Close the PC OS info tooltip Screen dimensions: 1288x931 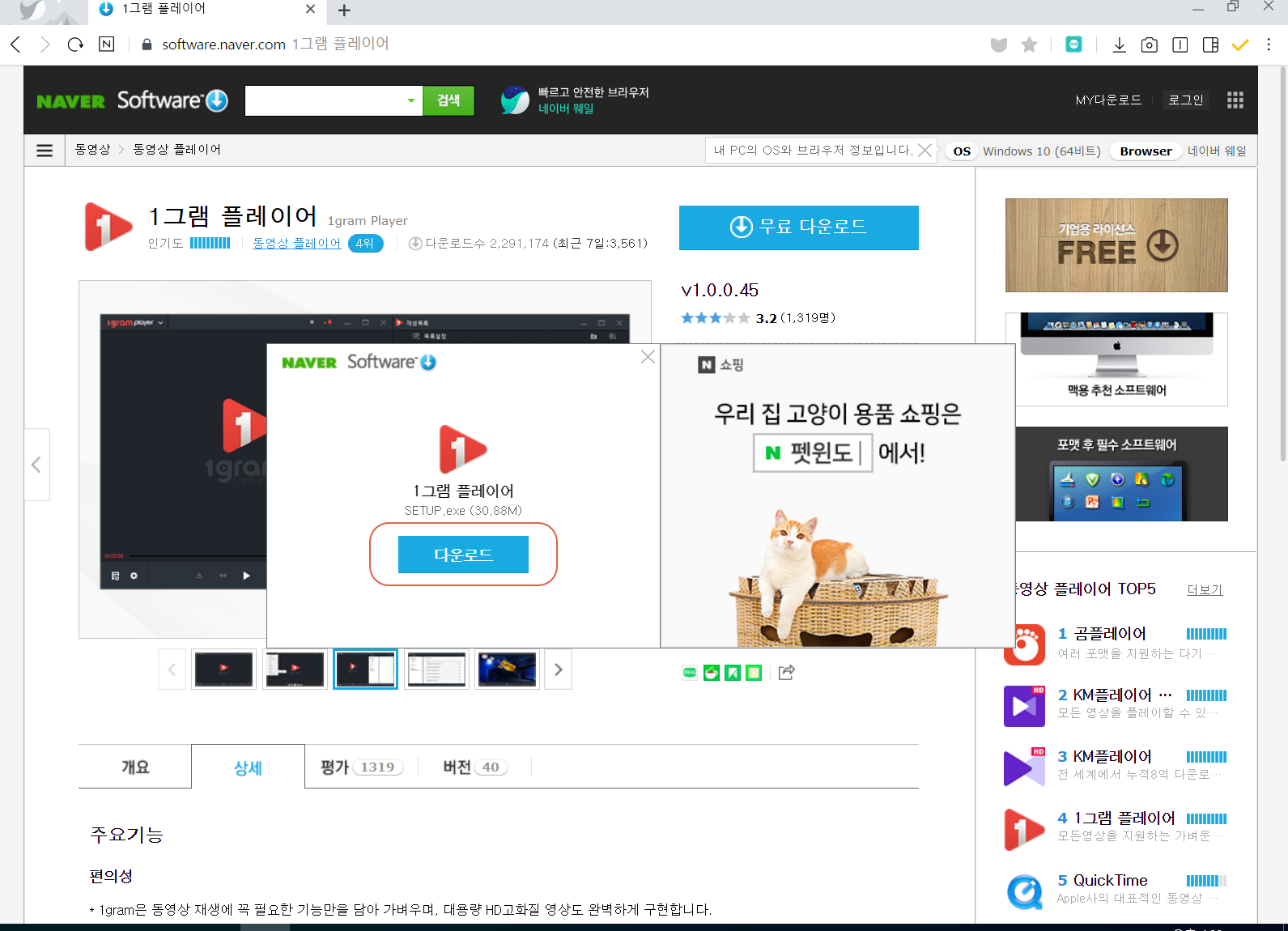point(925,151)
